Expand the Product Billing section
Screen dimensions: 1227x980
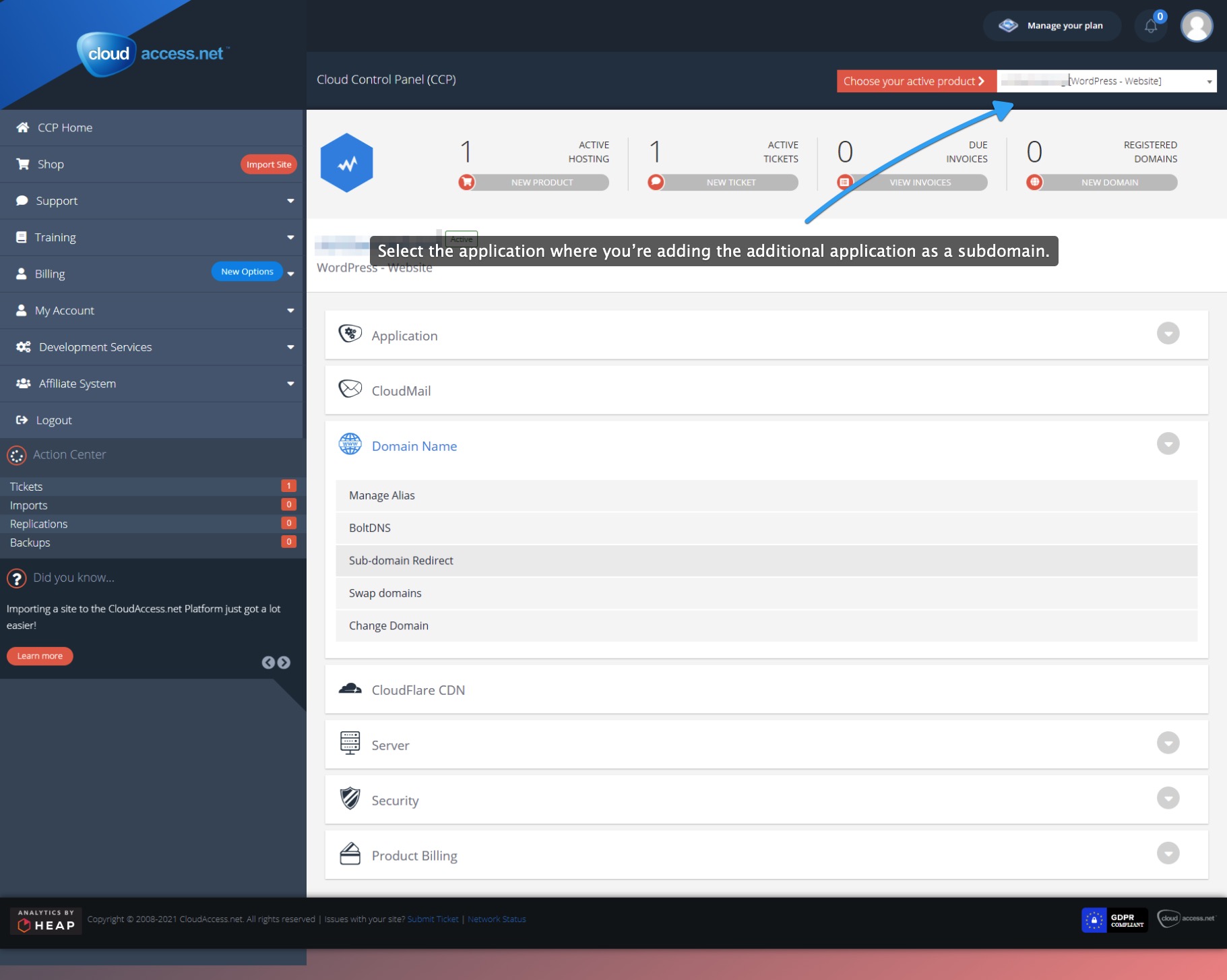pos(1168,853)
